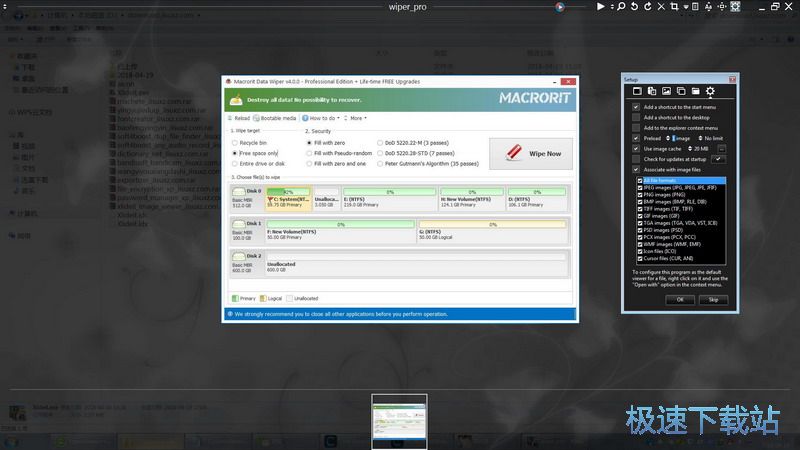Open the picture icon tab in Setup dialog
The image size is (800, 450).
point(667,92)
